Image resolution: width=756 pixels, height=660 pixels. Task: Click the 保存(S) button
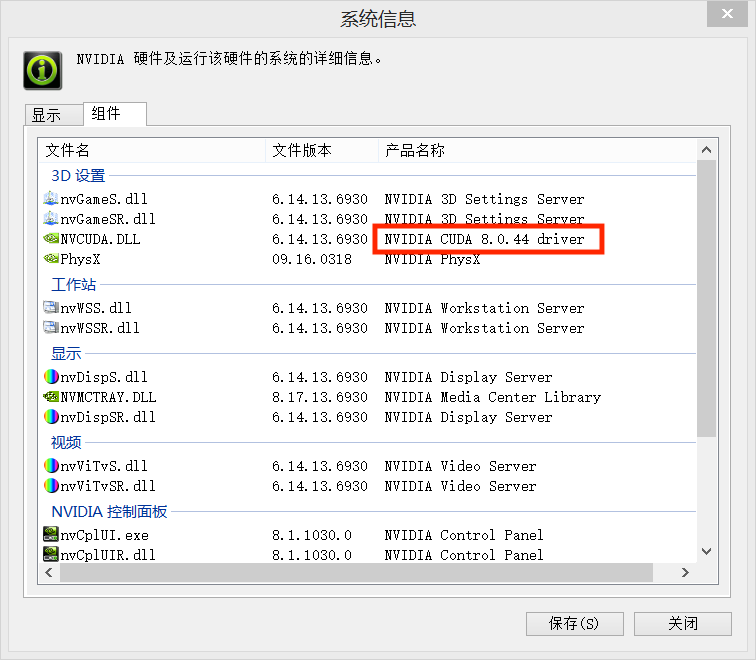tap(575, 624)
